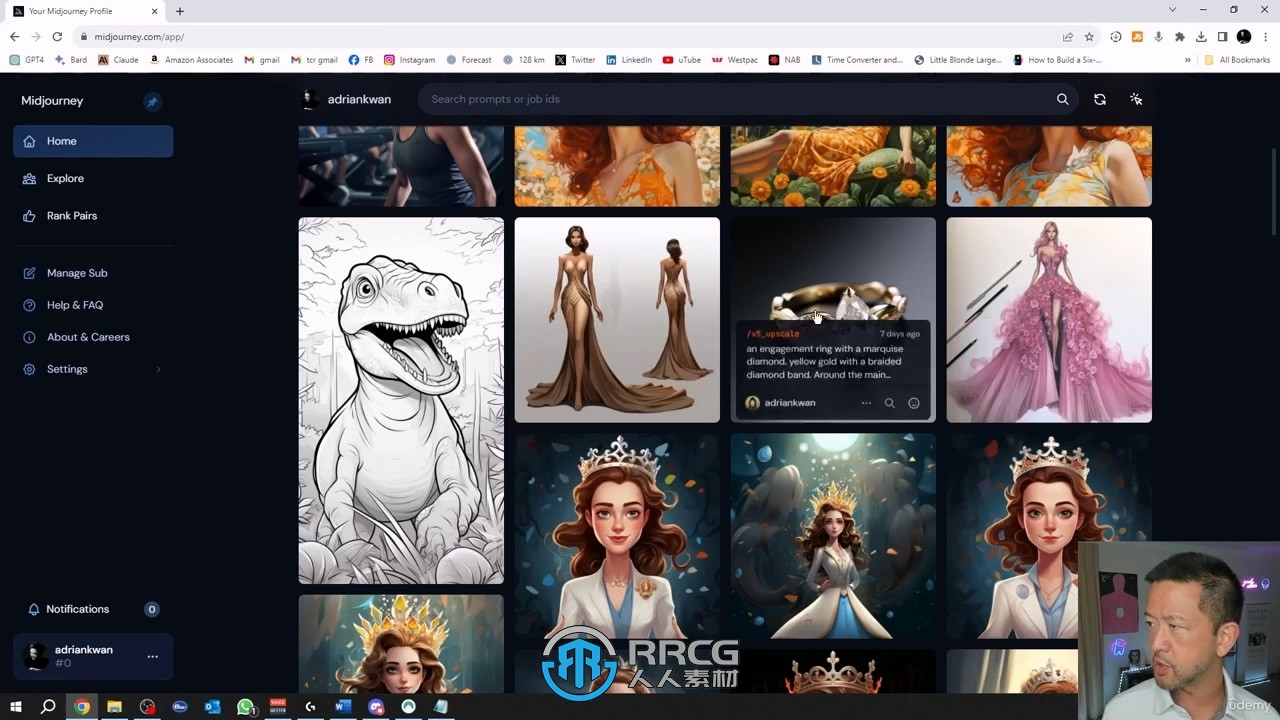This screenshot has width=1280, height=720.
Task: Open File Explorer from the taskbar
Action: [x=115, y=707]
